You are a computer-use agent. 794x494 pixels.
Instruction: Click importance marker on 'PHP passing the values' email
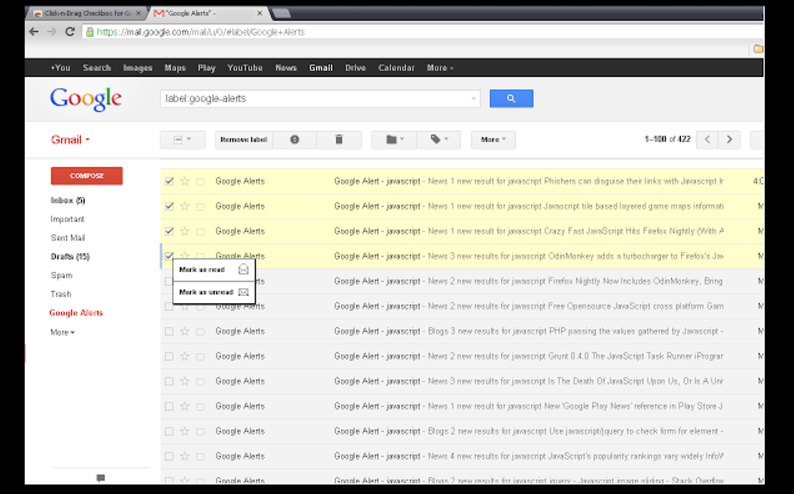(201, 331)
